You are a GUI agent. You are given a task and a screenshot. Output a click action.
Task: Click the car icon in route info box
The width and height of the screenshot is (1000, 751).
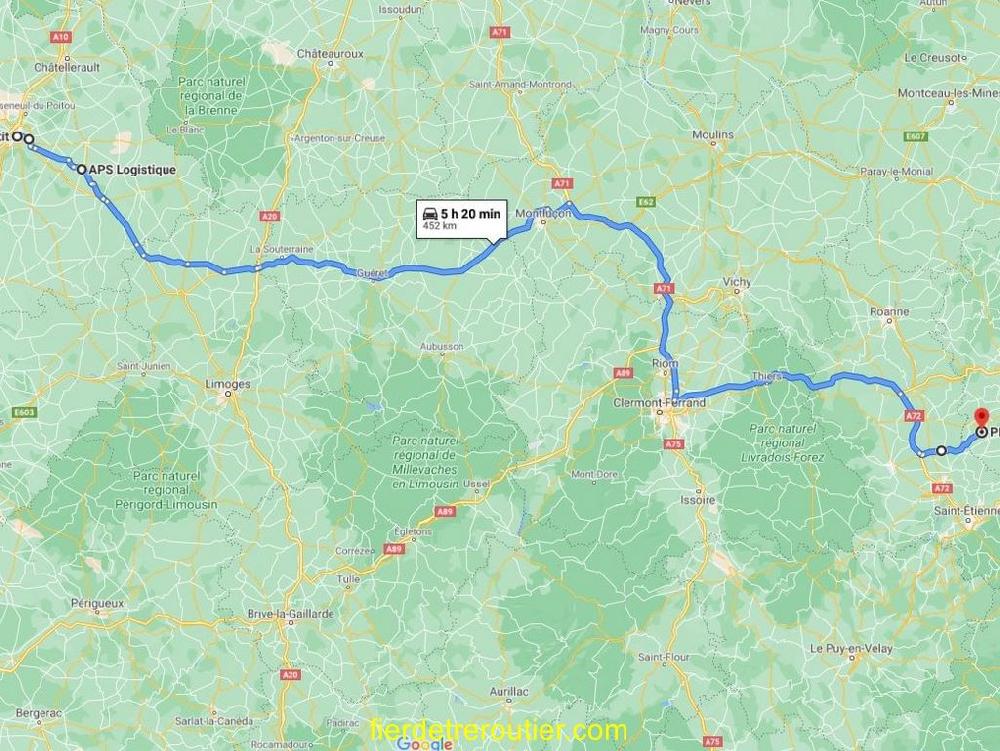[x=430, y=214]
